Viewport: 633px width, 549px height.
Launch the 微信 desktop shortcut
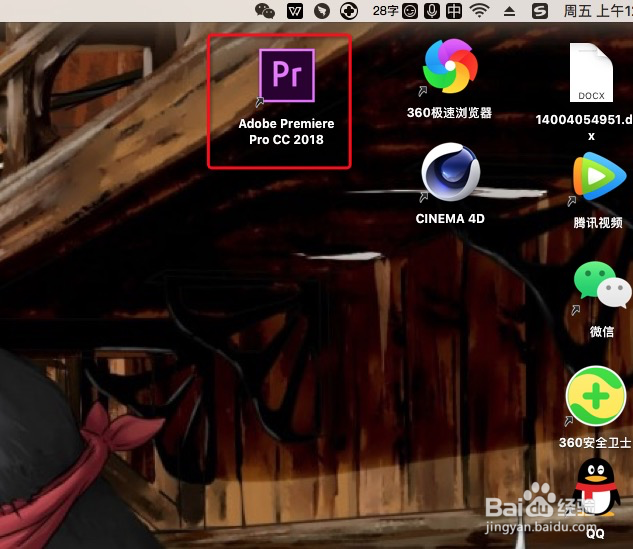tap(602, 285)
